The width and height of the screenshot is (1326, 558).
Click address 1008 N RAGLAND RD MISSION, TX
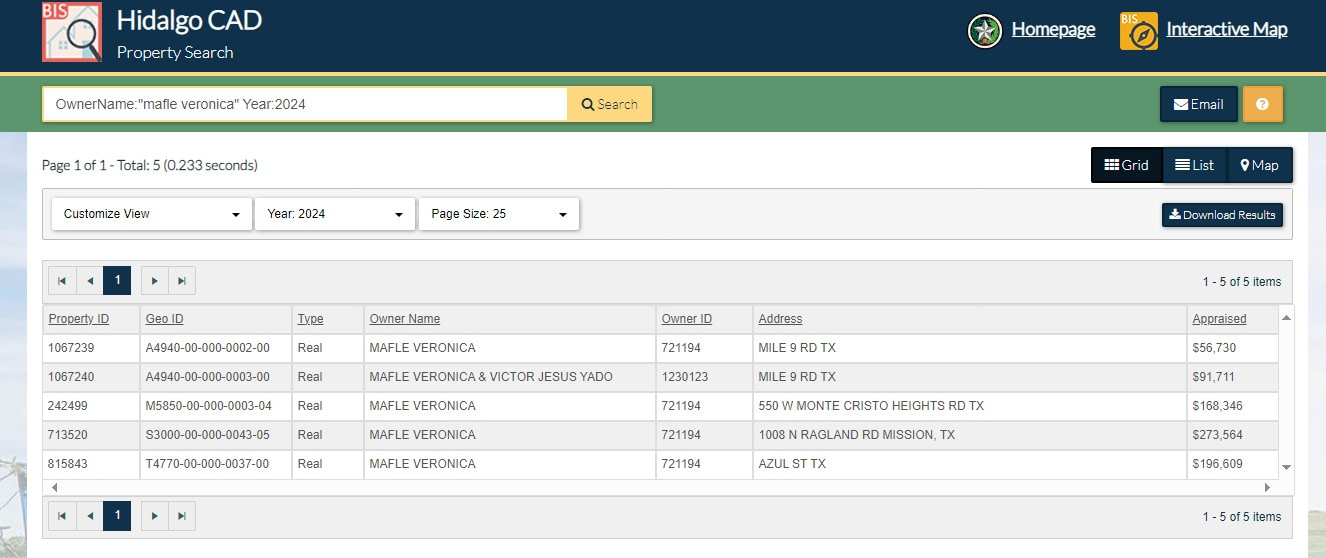click(857, 435)
